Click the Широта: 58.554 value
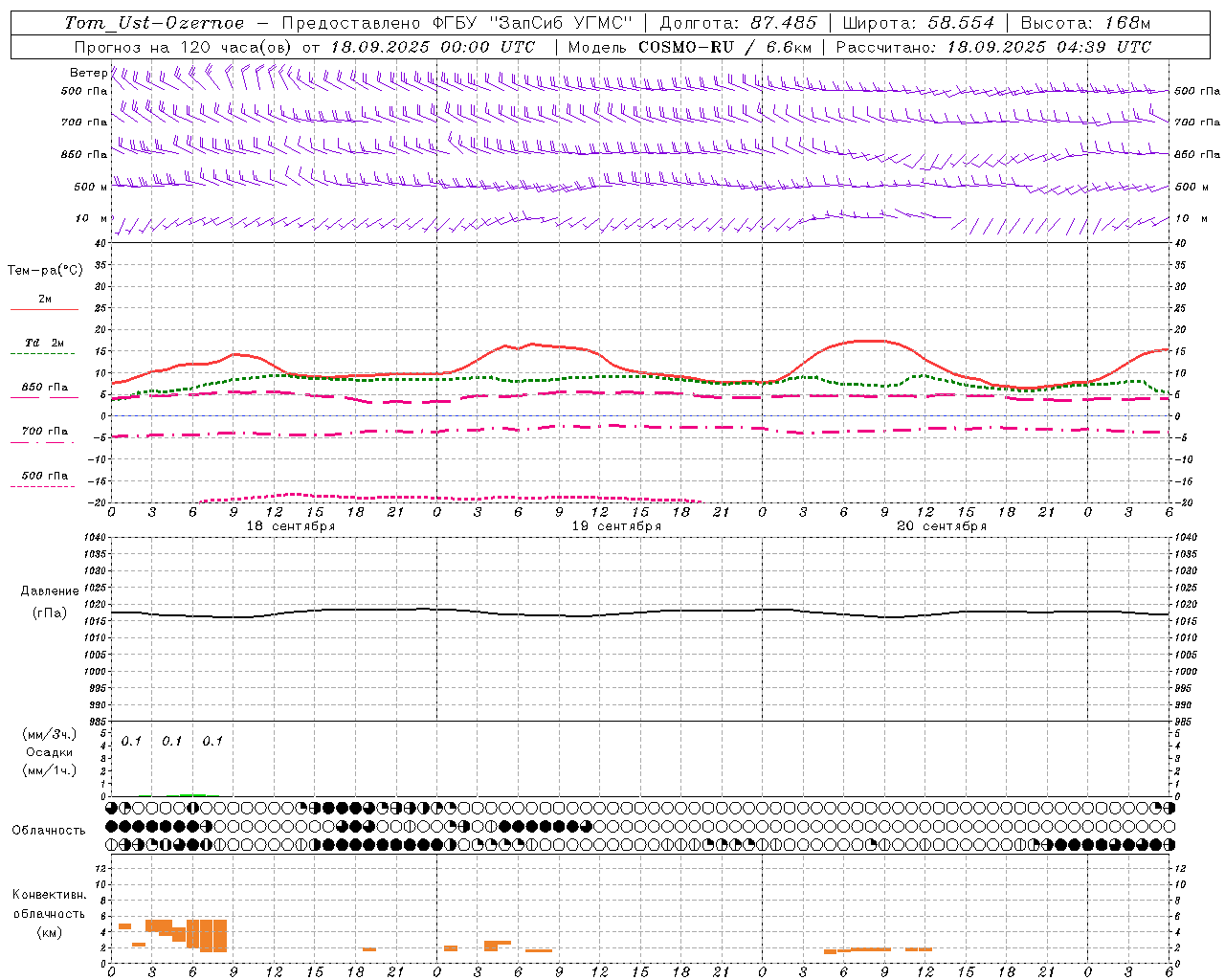 [919, 23]
